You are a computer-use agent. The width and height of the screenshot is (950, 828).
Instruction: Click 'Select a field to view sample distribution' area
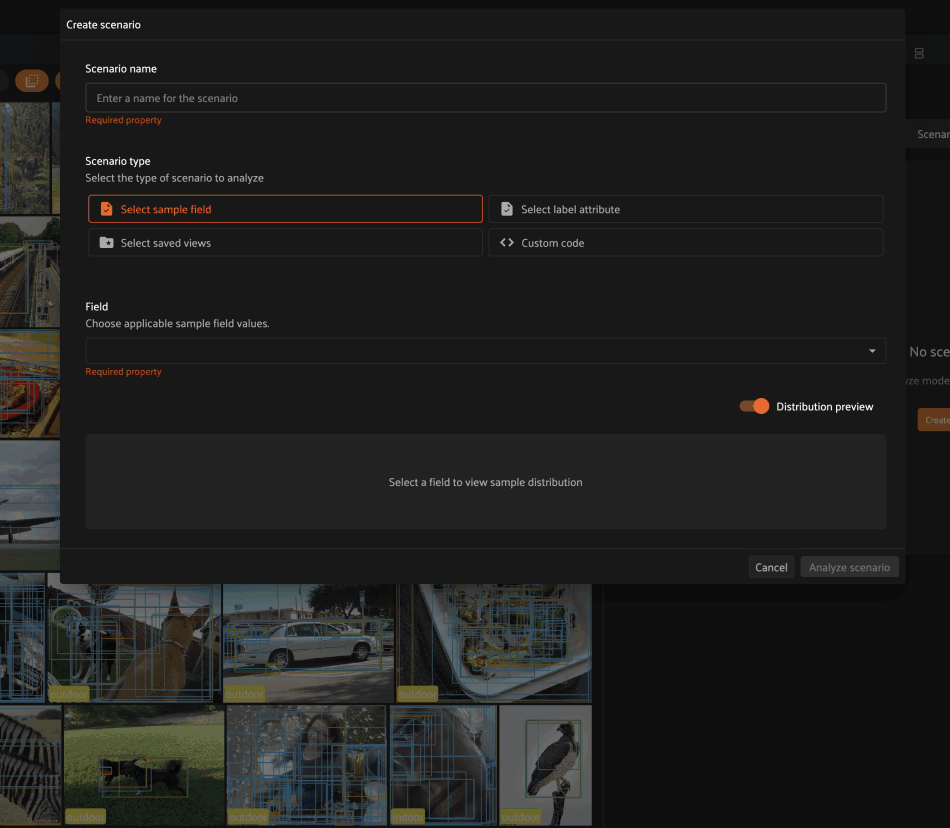485,482
